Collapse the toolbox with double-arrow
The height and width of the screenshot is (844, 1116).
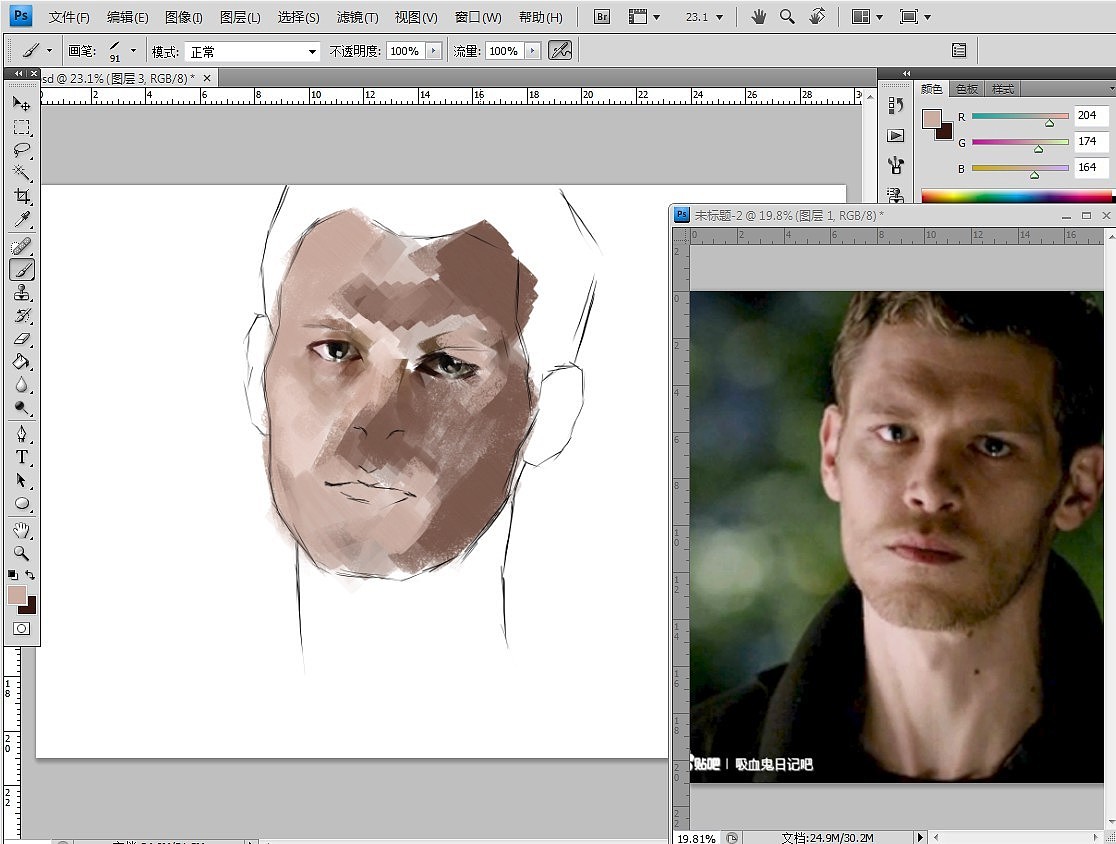point(19,73)
